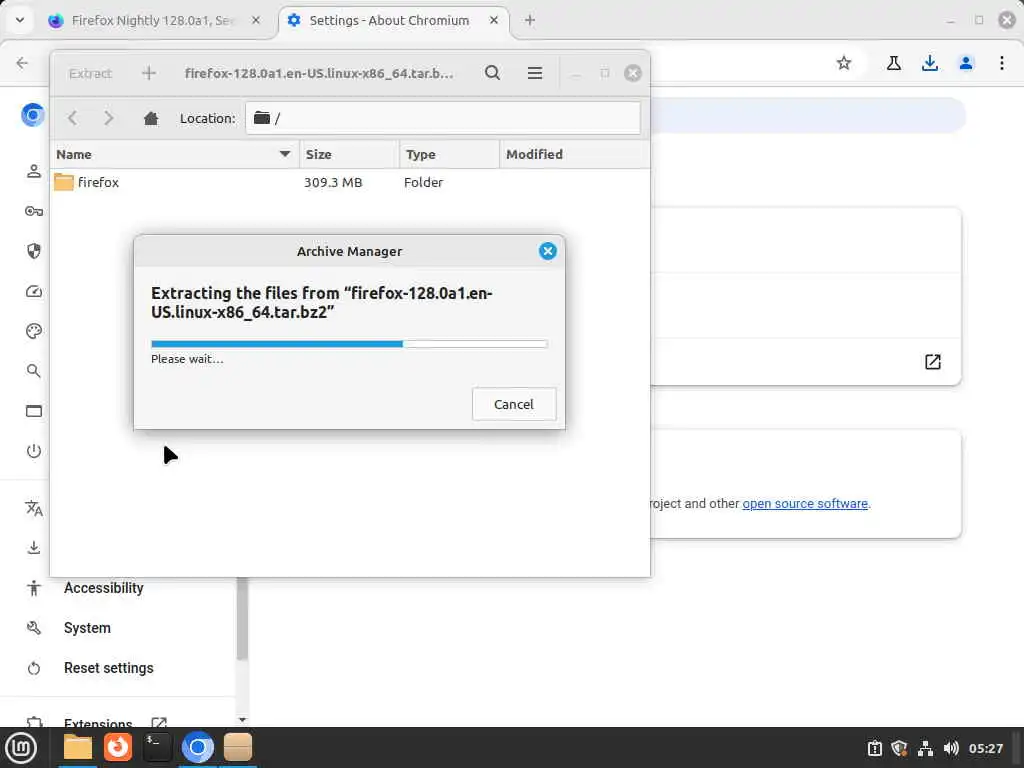Image resolution: width=1024 pixels, height=768 pixels.
Task: Add files with the plus button
Action: [149, 73]
